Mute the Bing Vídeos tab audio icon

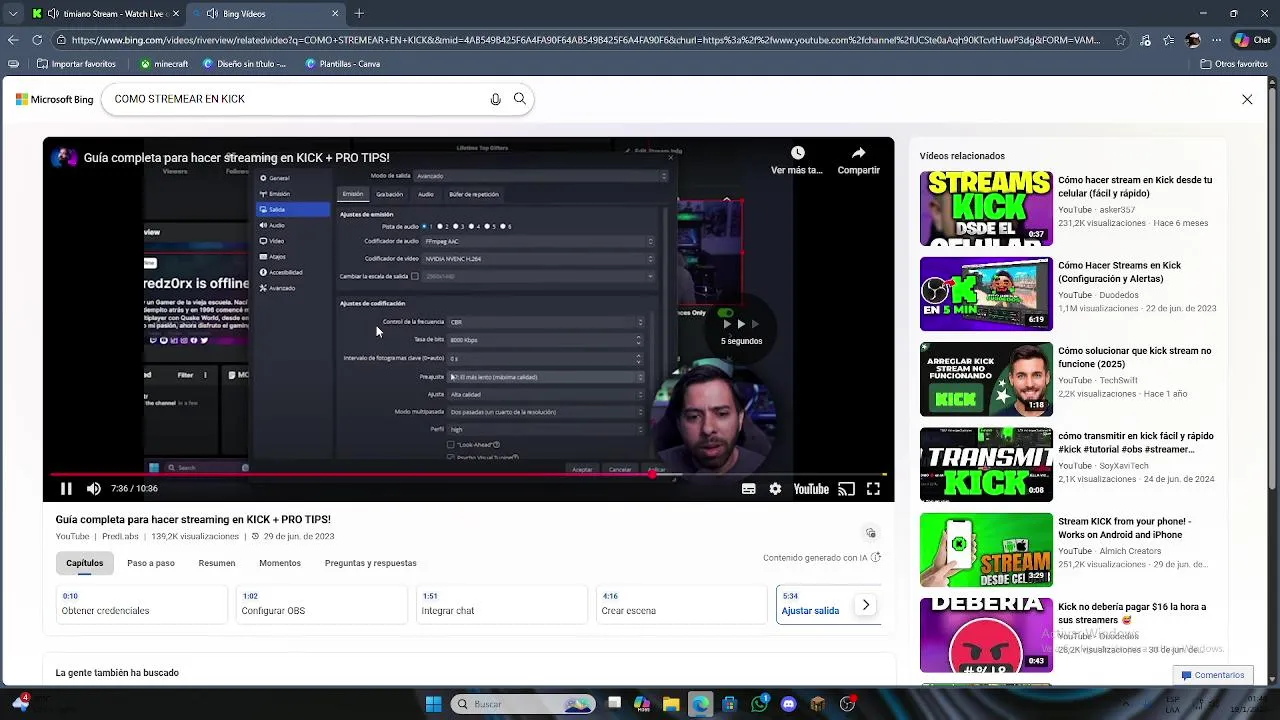(212, 14)
